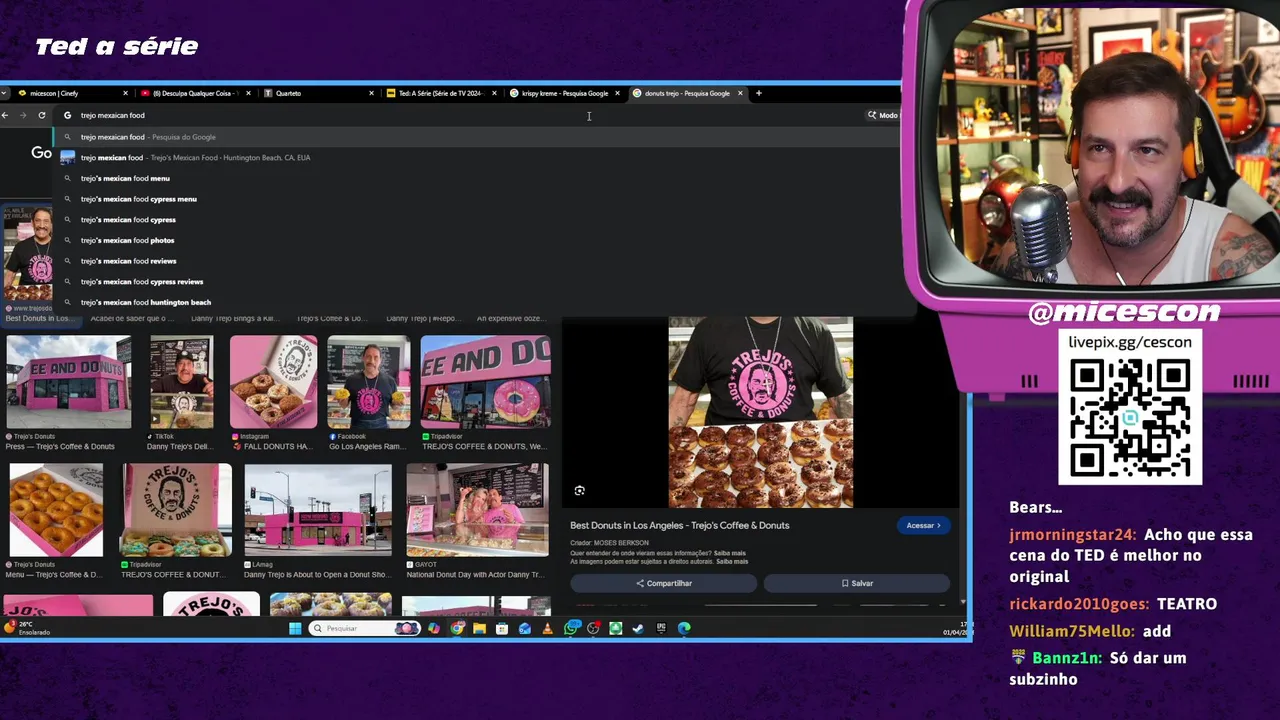Open Epic Games Launcher from the taskbar

pos(661,628)
